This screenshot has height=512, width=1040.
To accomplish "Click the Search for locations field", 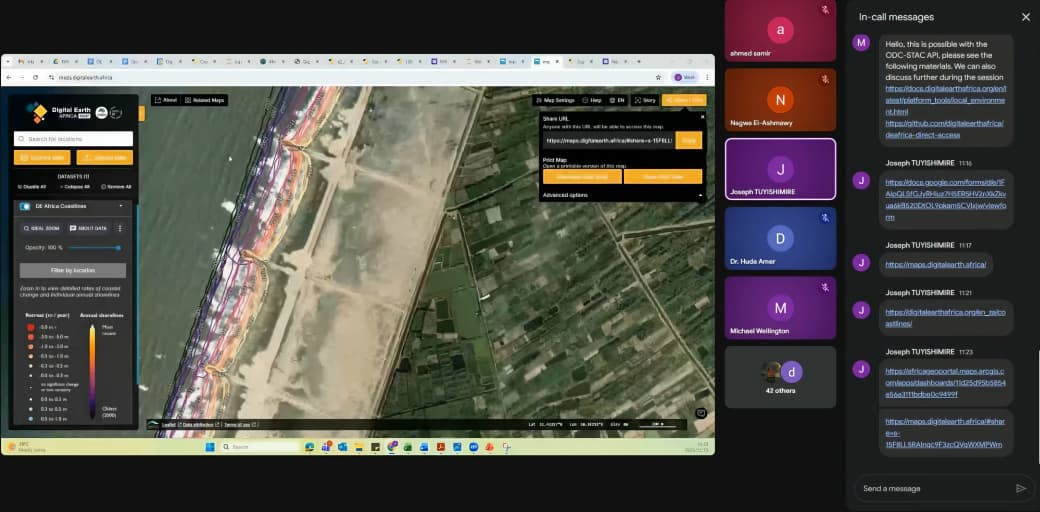I will (73, 139).
